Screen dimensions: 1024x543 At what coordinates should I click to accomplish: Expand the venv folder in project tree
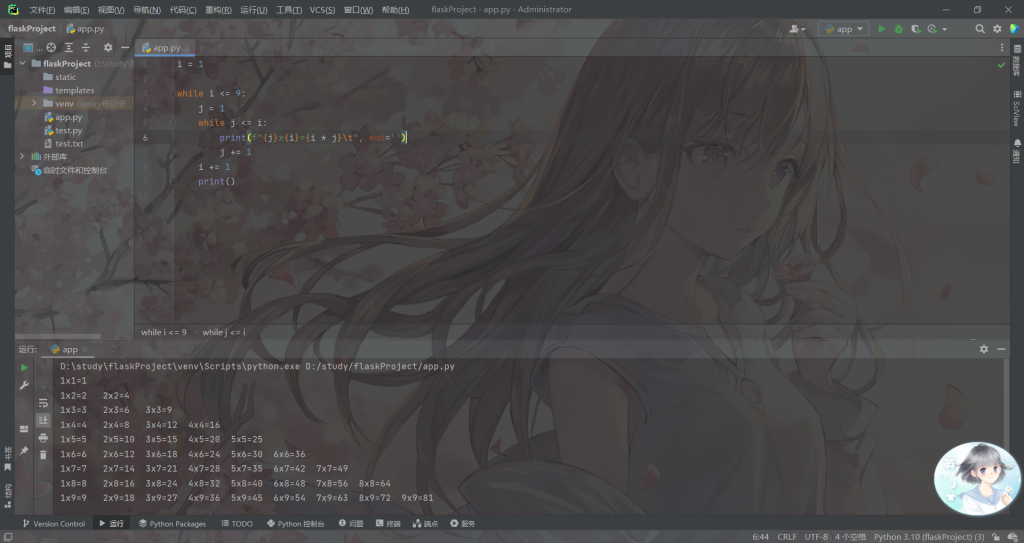click(34, 103)
